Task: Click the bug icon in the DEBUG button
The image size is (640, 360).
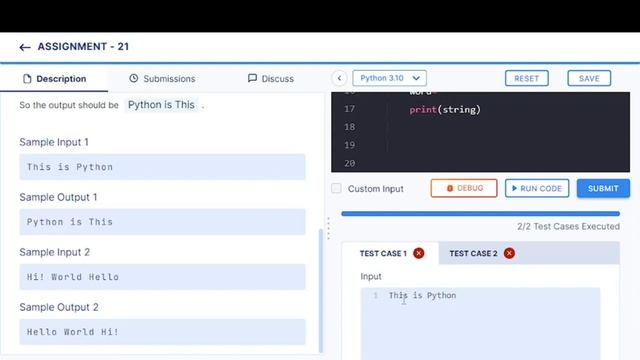Action: point(450,188)
